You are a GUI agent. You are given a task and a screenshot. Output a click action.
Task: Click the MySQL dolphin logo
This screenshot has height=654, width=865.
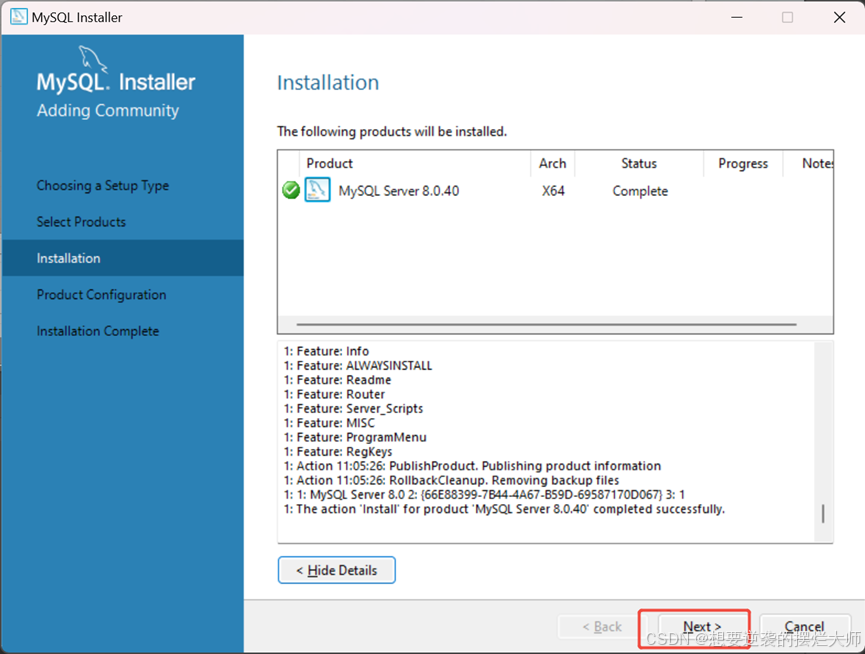coord(93,58)
